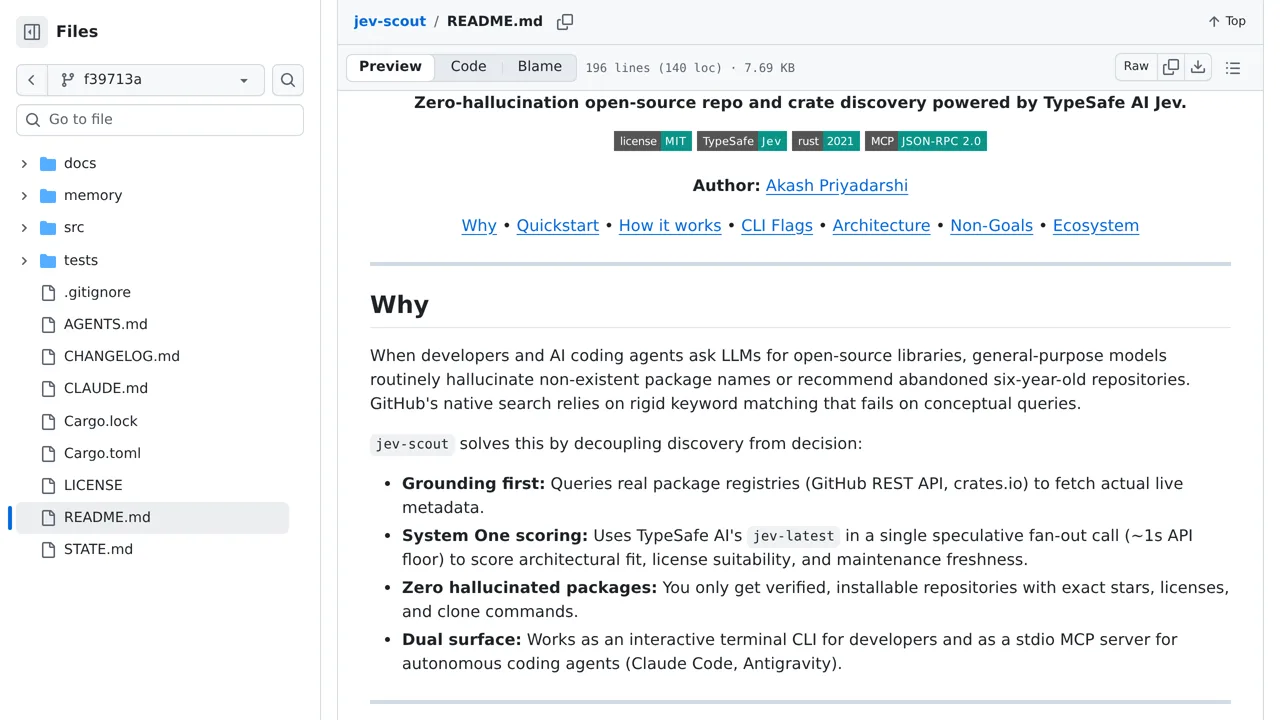Click the jev-latest inline code

pyautogui.click(x=794, y=536)
